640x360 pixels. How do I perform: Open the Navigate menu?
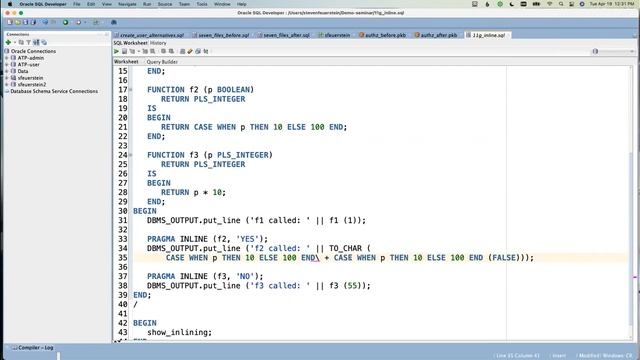click(x=127, y=4)
